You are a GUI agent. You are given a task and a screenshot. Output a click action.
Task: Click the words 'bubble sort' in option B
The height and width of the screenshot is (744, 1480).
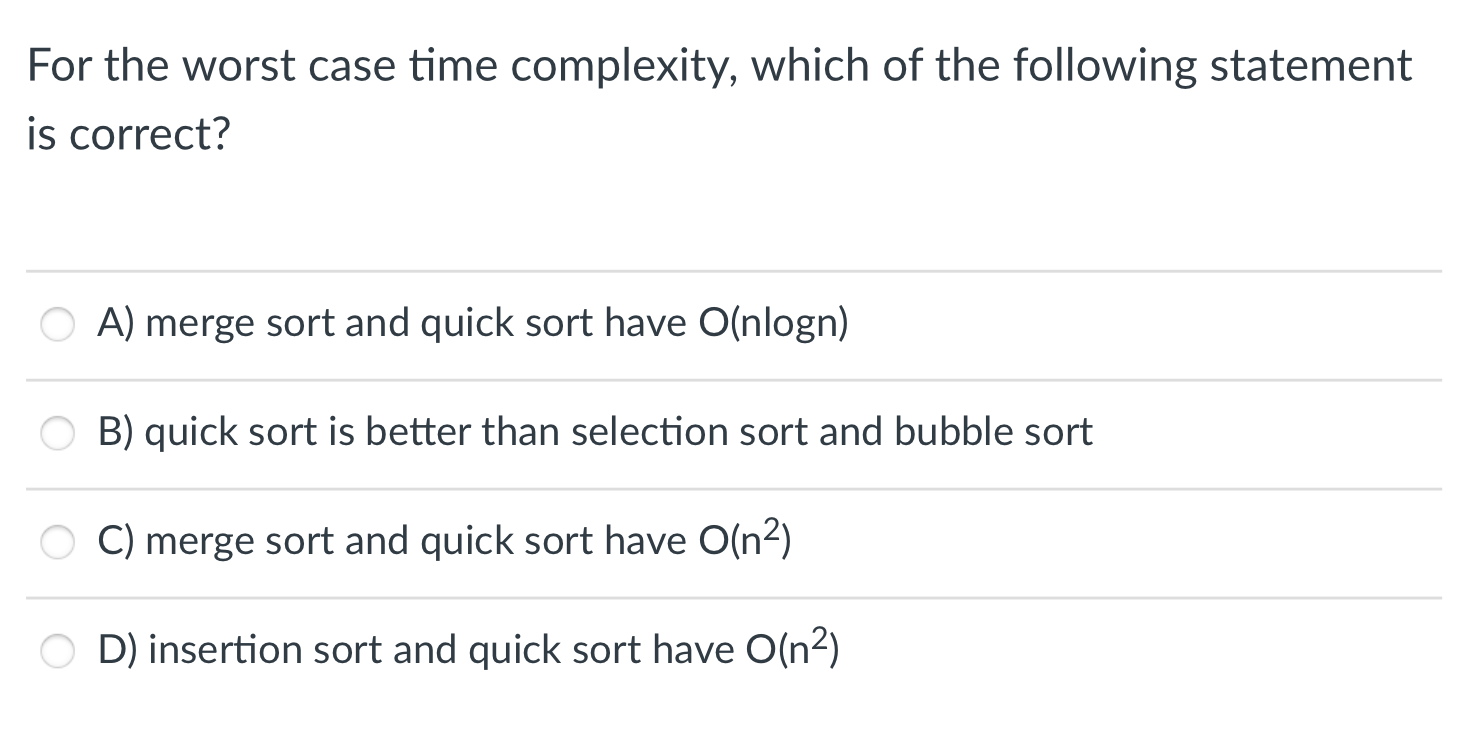[x=993, y=433]
